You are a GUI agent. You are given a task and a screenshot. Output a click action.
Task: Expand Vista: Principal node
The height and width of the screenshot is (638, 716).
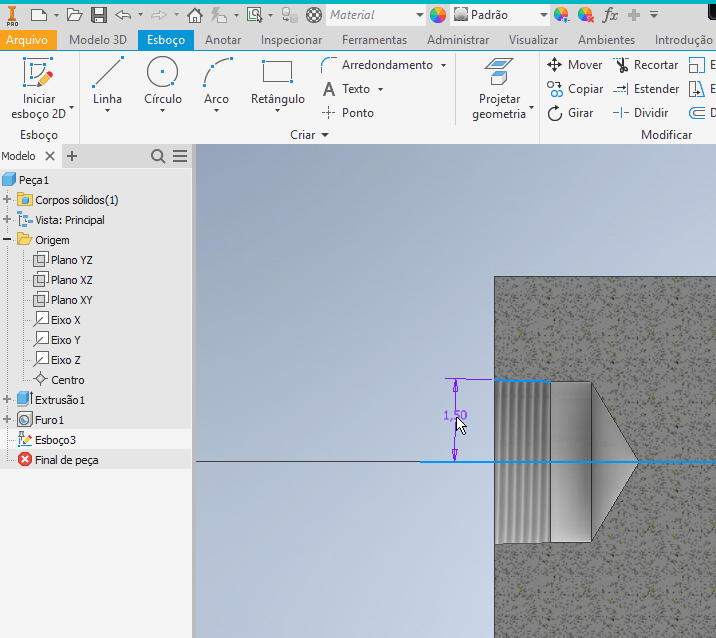coord(7,219)
